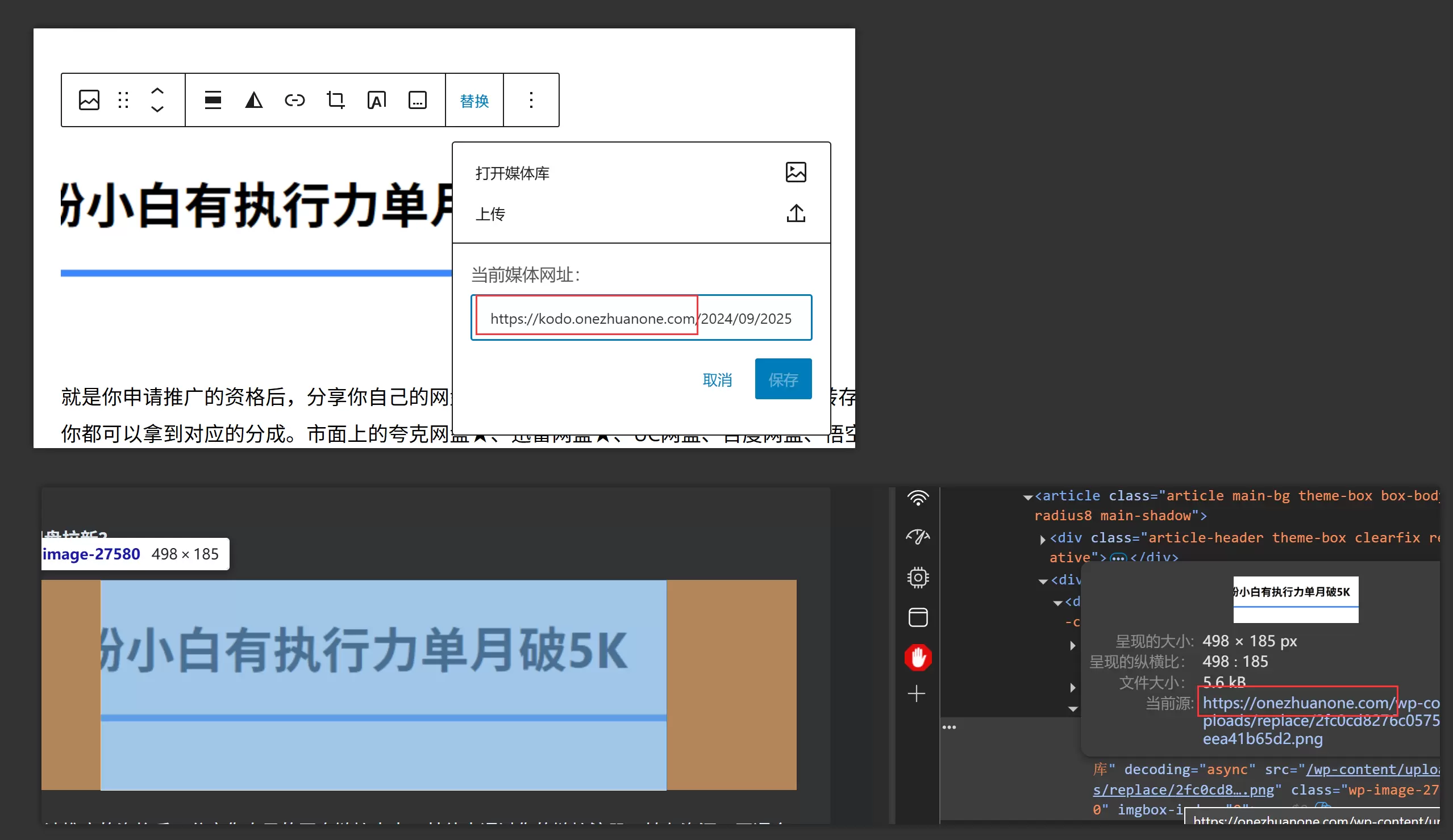Image resolution: width=1453 pixels, height=840 pixels.
Task: Click the 取消 cancel link
Action: [717, 379]
